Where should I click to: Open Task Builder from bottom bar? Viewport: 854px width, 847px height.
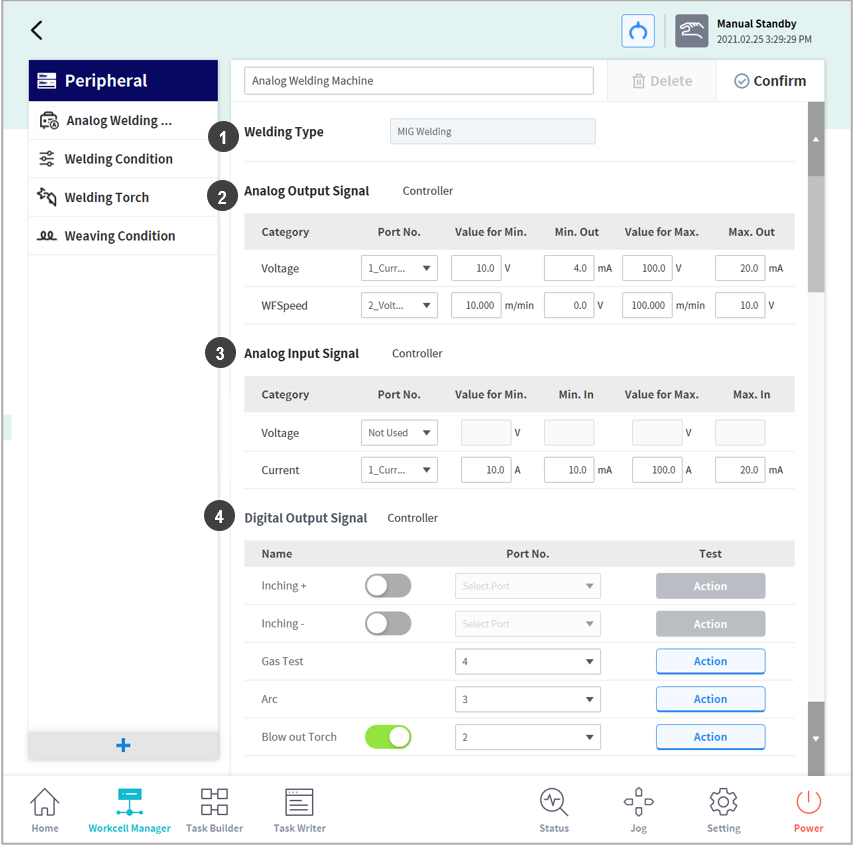pos(214,809)
